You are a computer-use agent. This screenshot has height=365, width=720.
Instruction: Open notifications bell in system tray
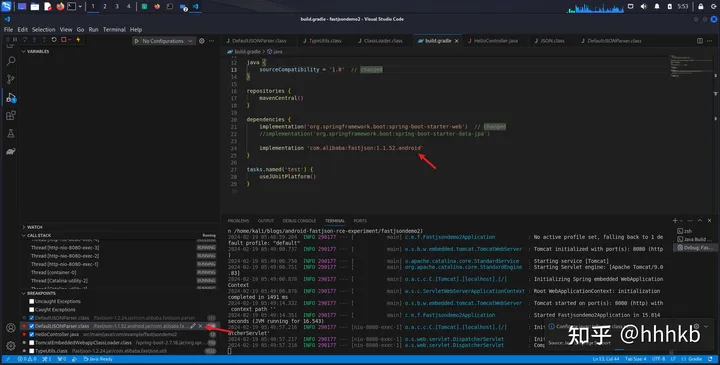click(657, 6)
